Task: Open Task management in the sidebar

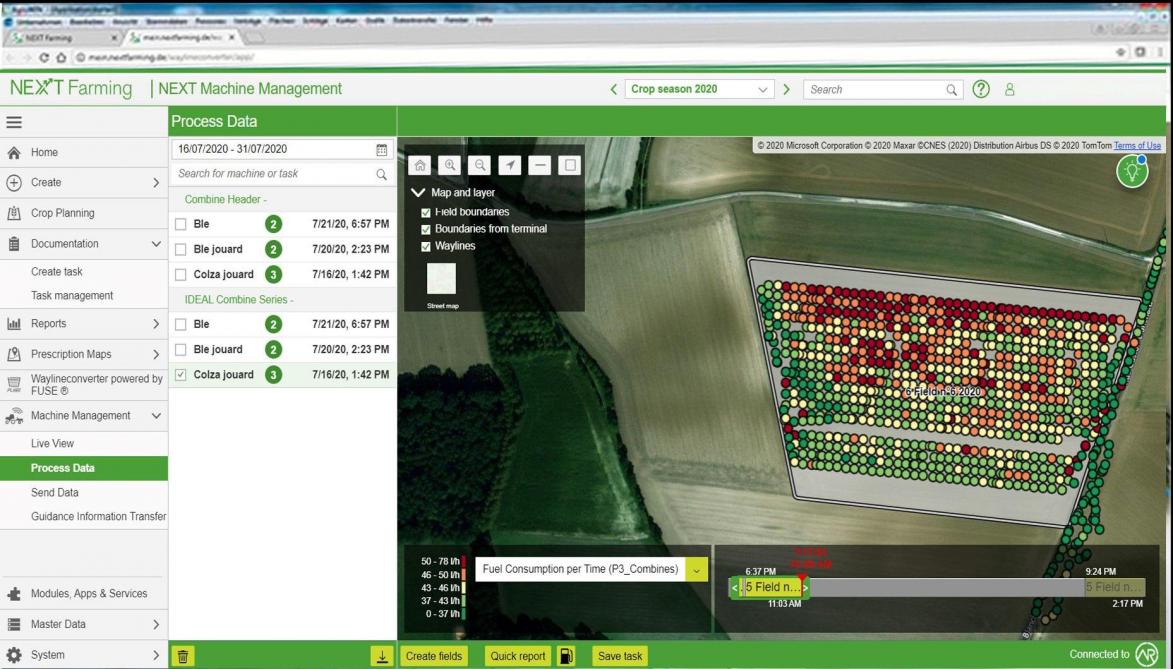Action: click(72, 296)
